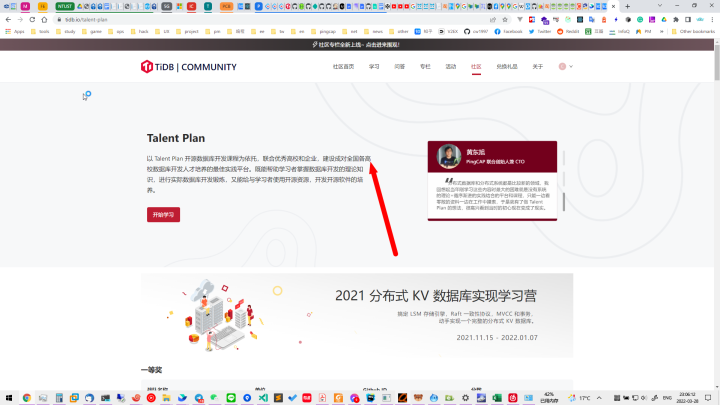720x405 pixels.
Task: Open the 活动 nav item
Action: coord(450,67)
